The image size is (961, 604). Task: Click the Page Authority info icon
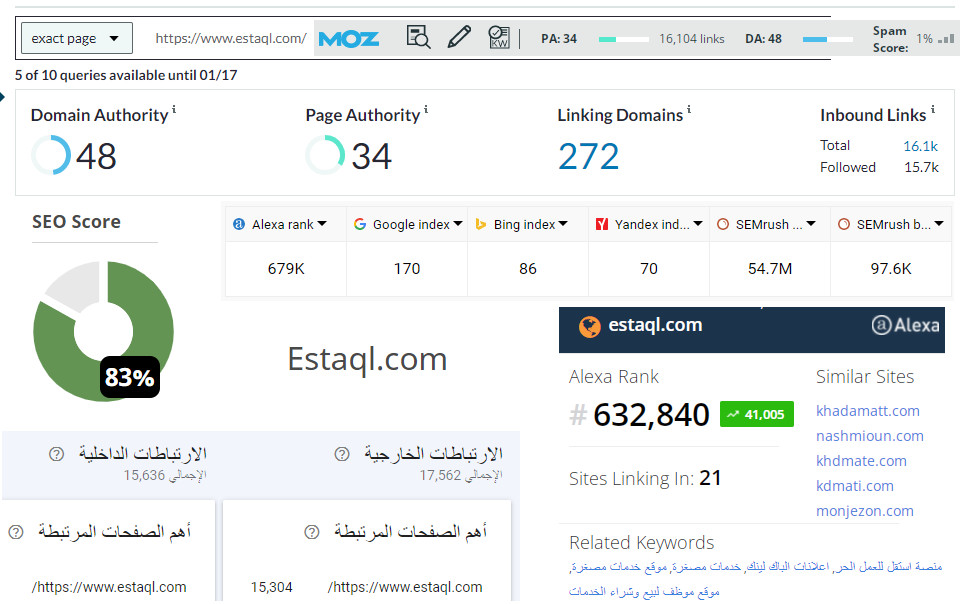tap(426, 110)
